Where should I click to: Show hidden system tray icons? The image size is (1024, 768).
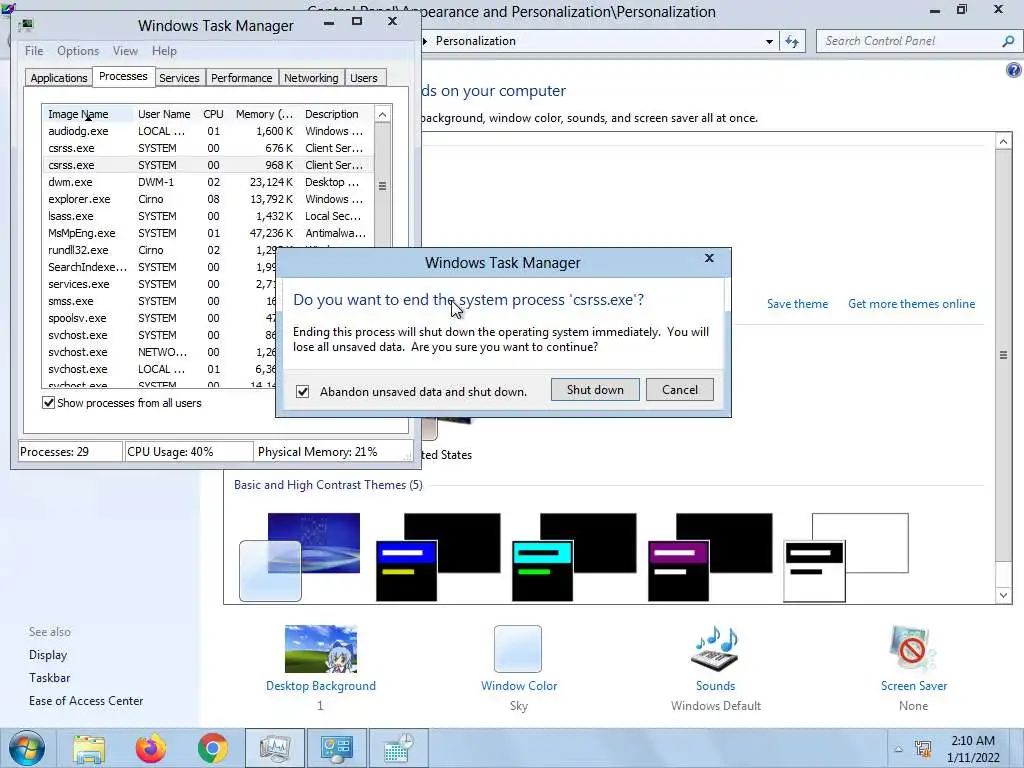click(899, 749)
